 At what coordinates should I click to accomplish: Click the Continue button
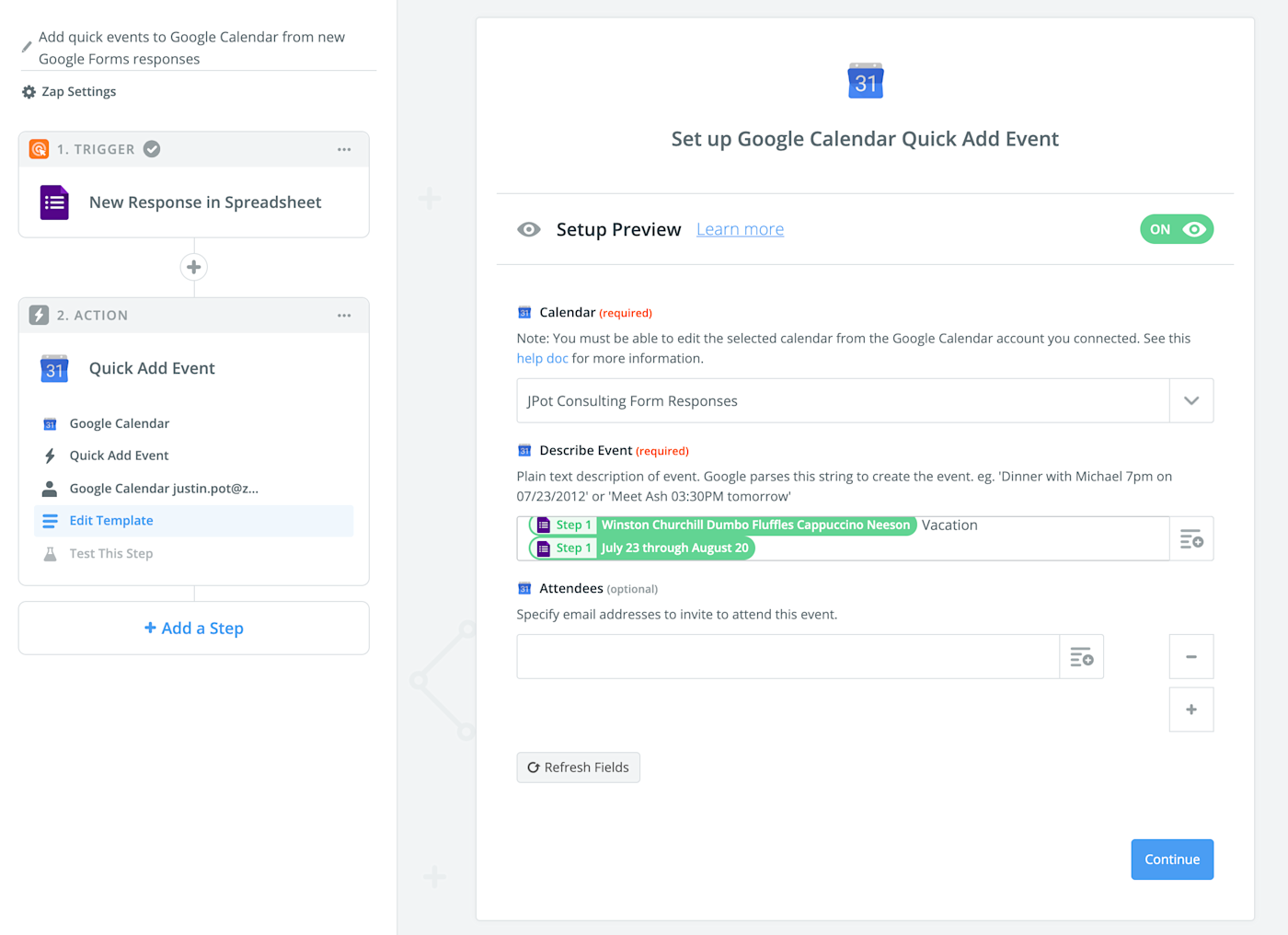click(x=1172, y=860)
